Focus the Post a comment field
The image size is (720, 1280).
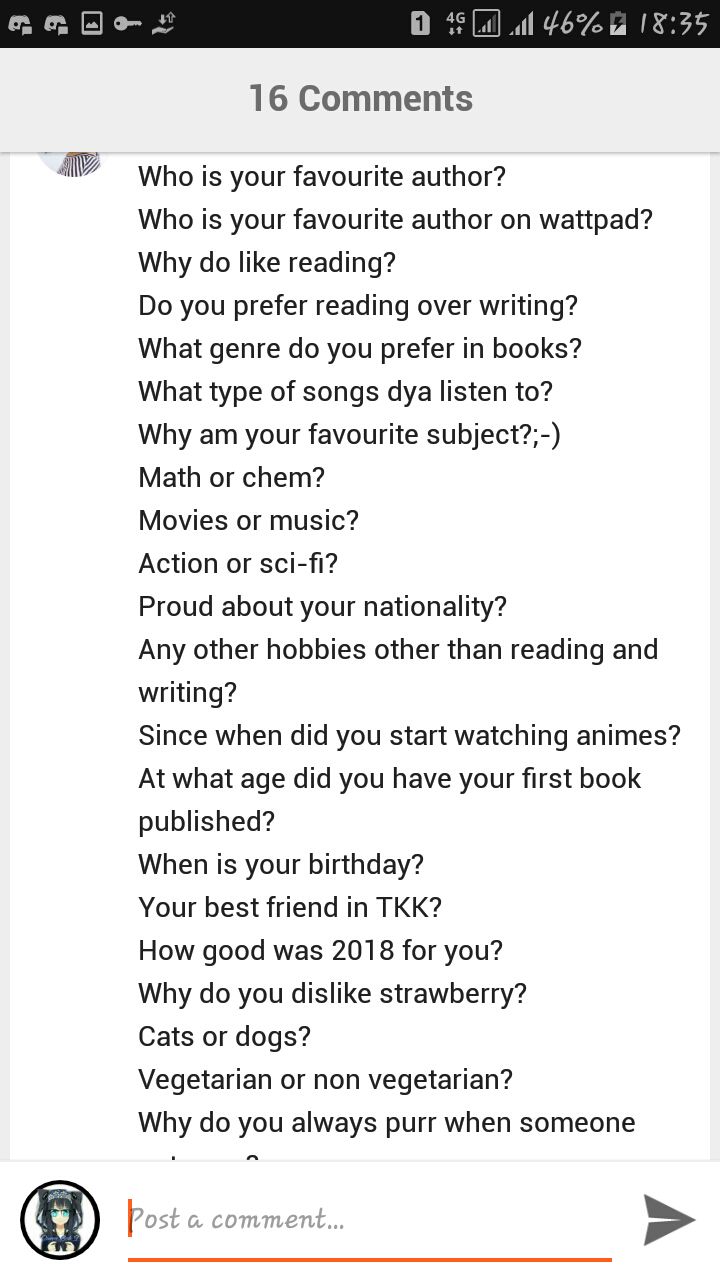point(370,1221)
